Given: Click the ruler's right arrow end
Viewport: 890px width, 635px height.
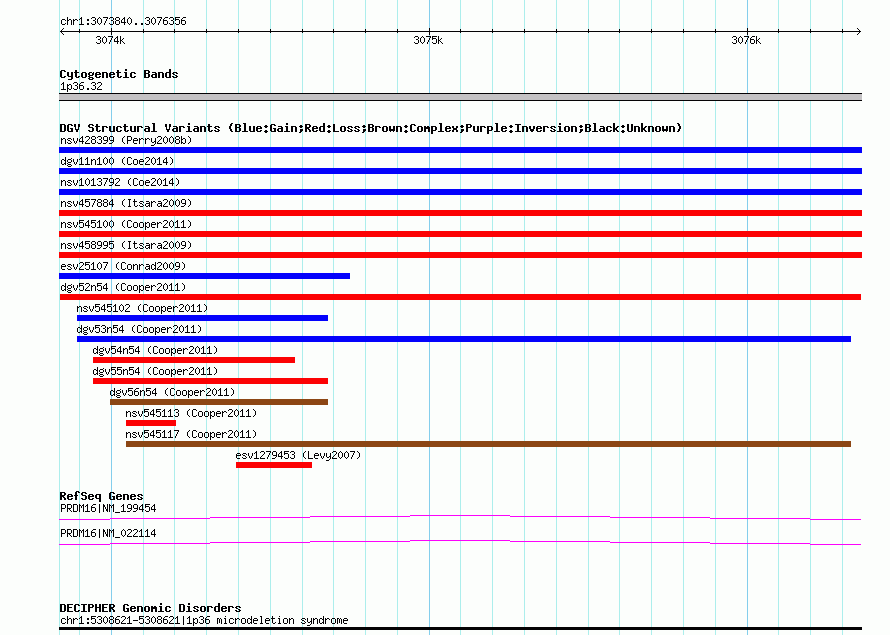Looking at the screenshot, I should [859, 32].
